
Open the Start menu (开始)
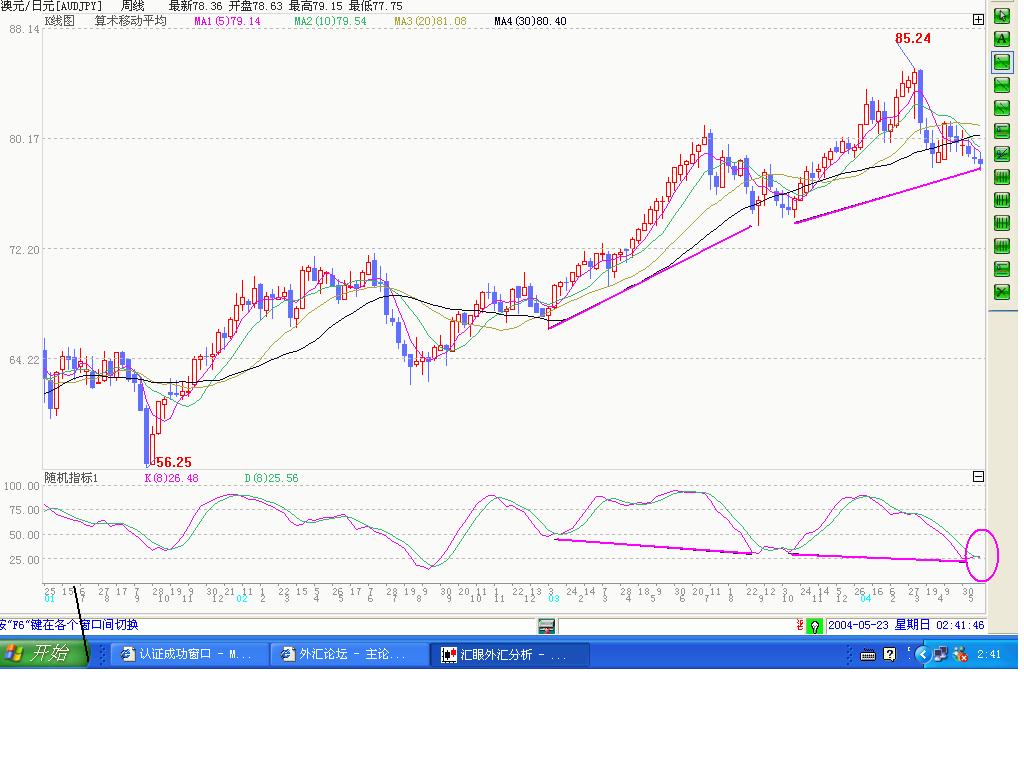[43, 653]
